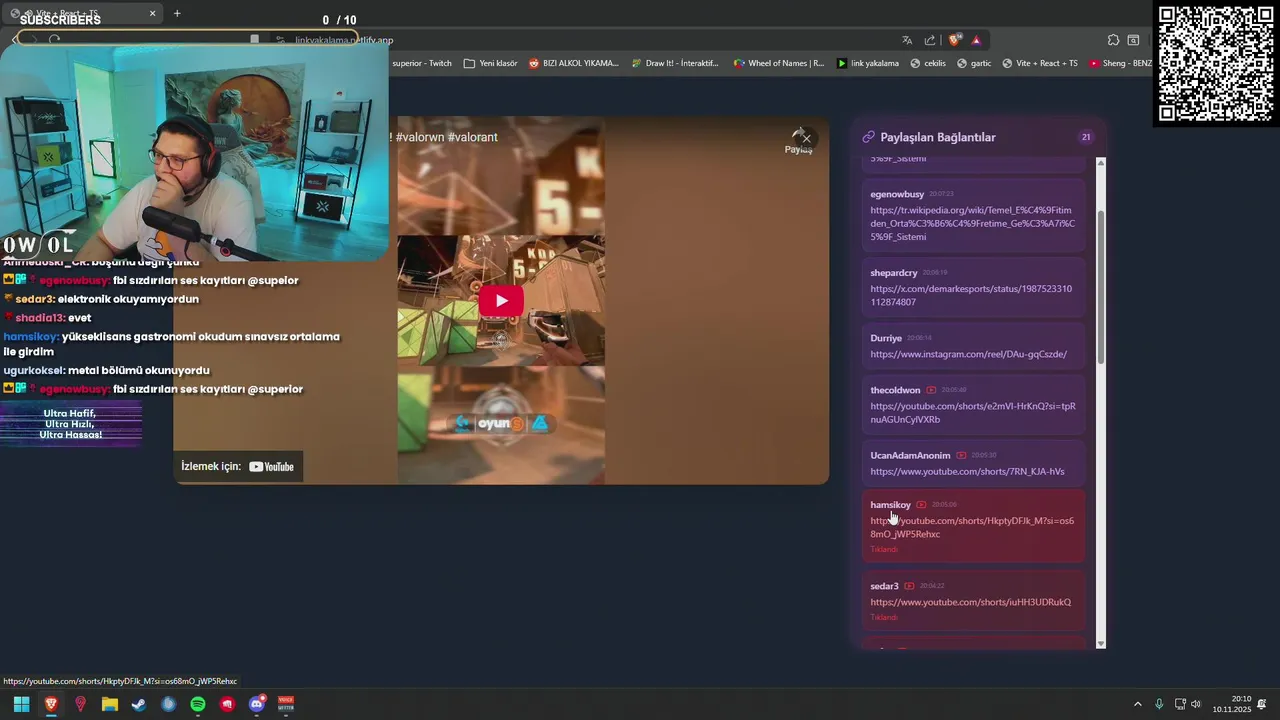Open Discord from the taskbar
Screen dimensions: 1280x720
257,704
